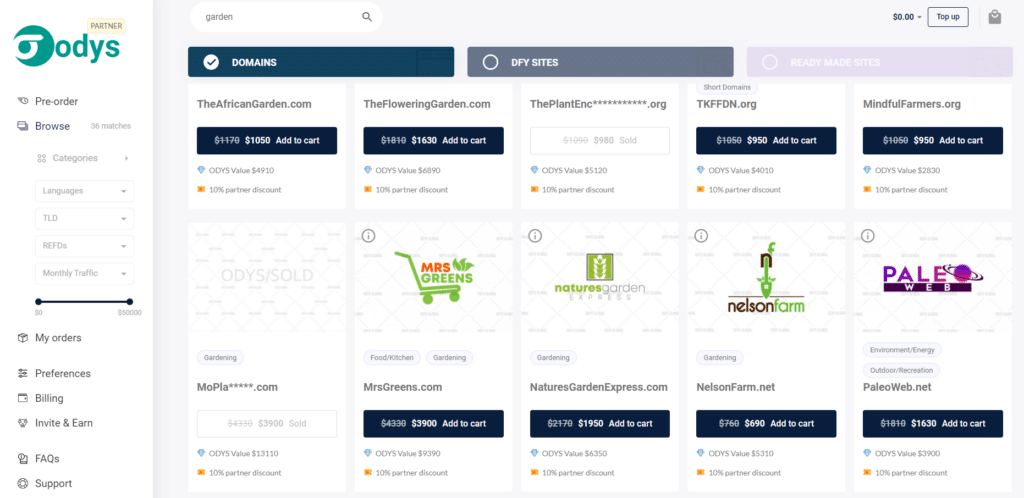Add NelsonFarm.net to cart
This screenshot has width=1024, height=498.
766,424
